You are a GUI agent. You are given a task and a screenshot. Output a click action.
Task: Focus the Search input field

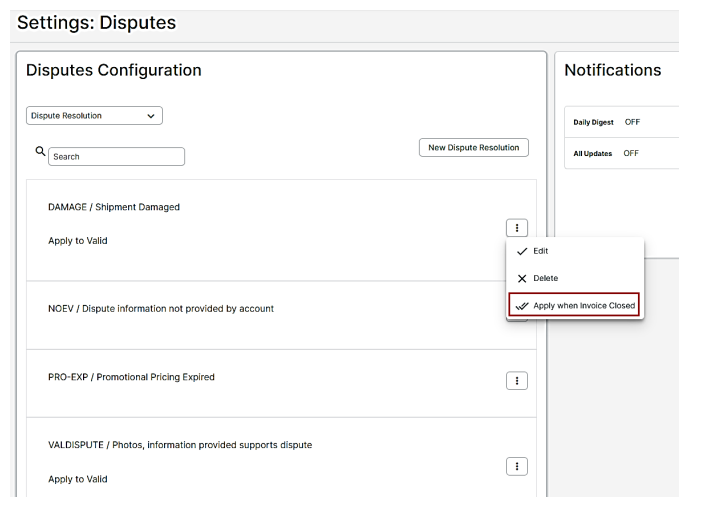[x=116, y=157]
